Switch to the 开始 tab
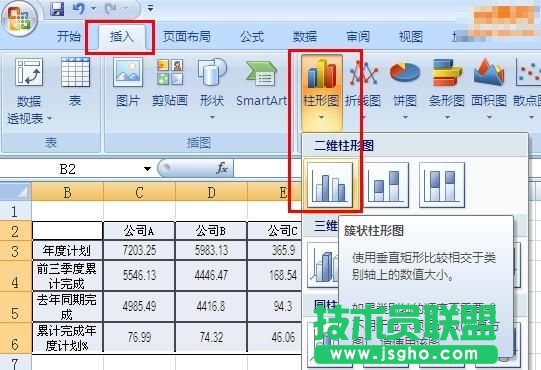Viewport: 541px width, 370px height. tap(69, 36)
